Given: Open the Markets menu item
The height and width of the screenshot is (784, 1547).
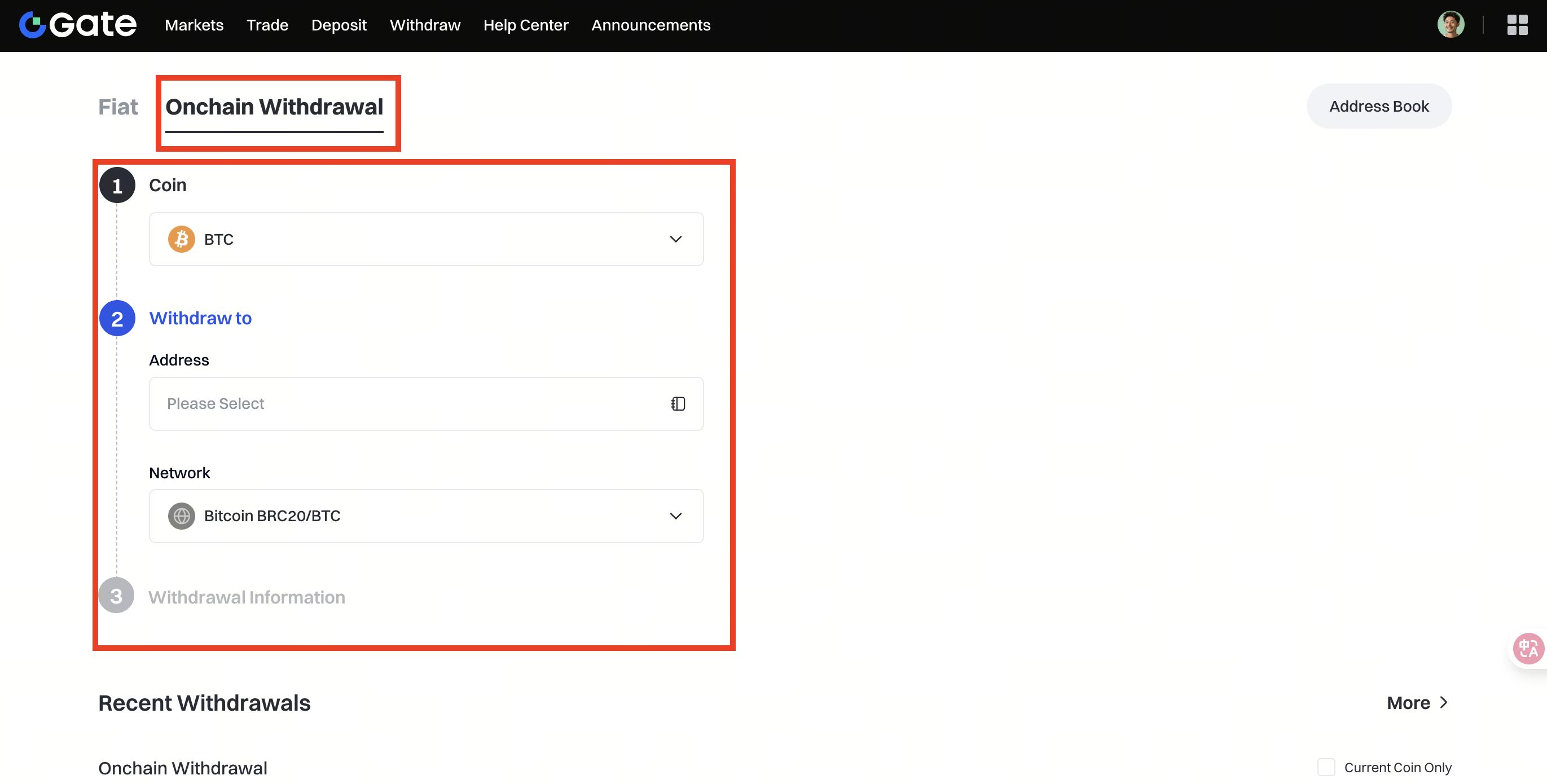Looking at the screenshot, I should coord(194,25).
